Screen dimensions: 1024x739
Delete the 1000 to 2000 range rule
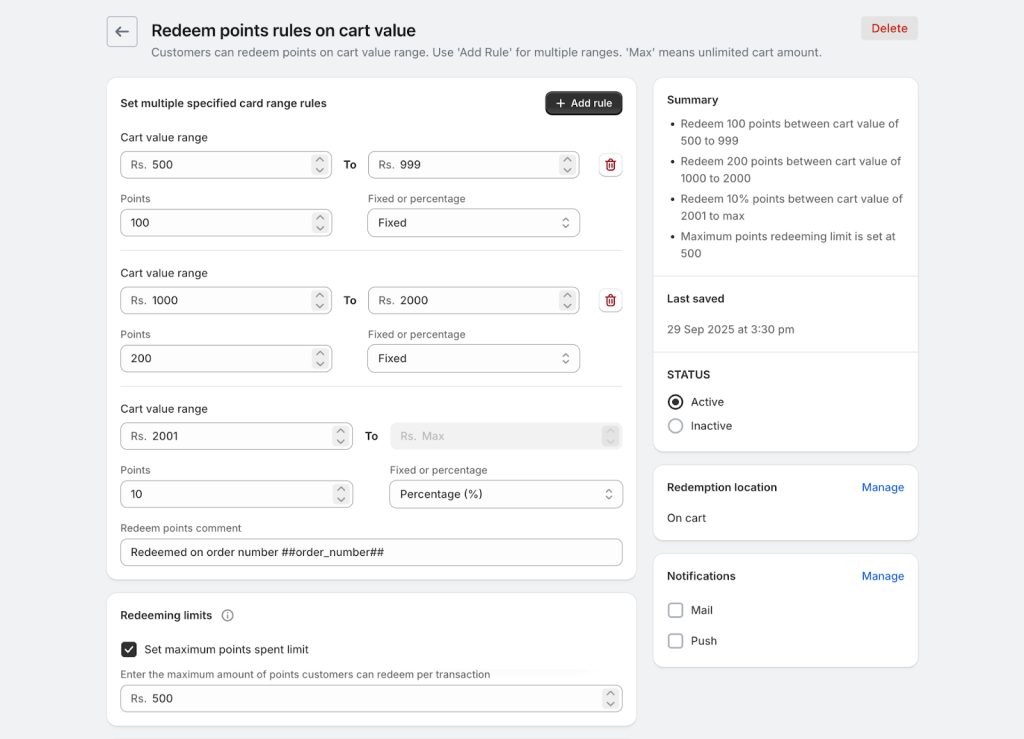(610, 300)
